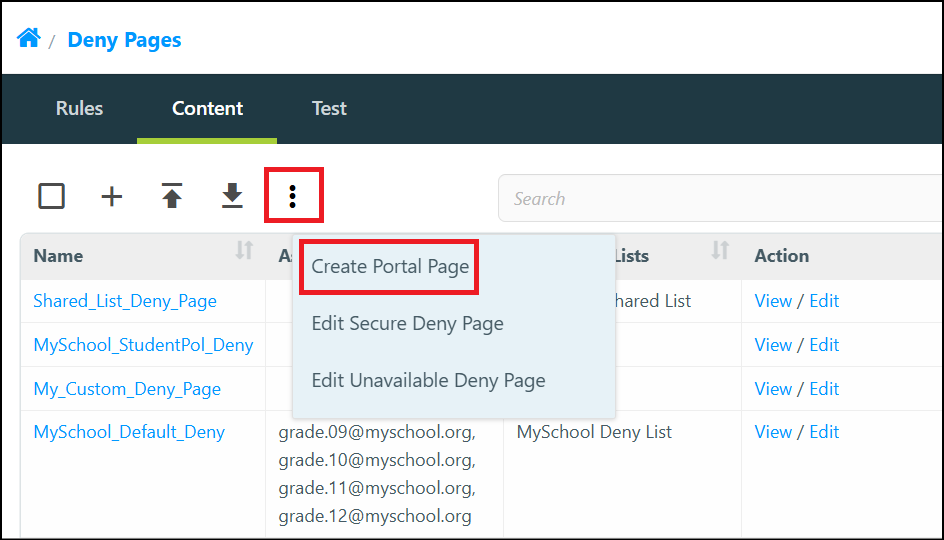Click the download arrow icon
944x540 pixels.
(x=232, y=196)
